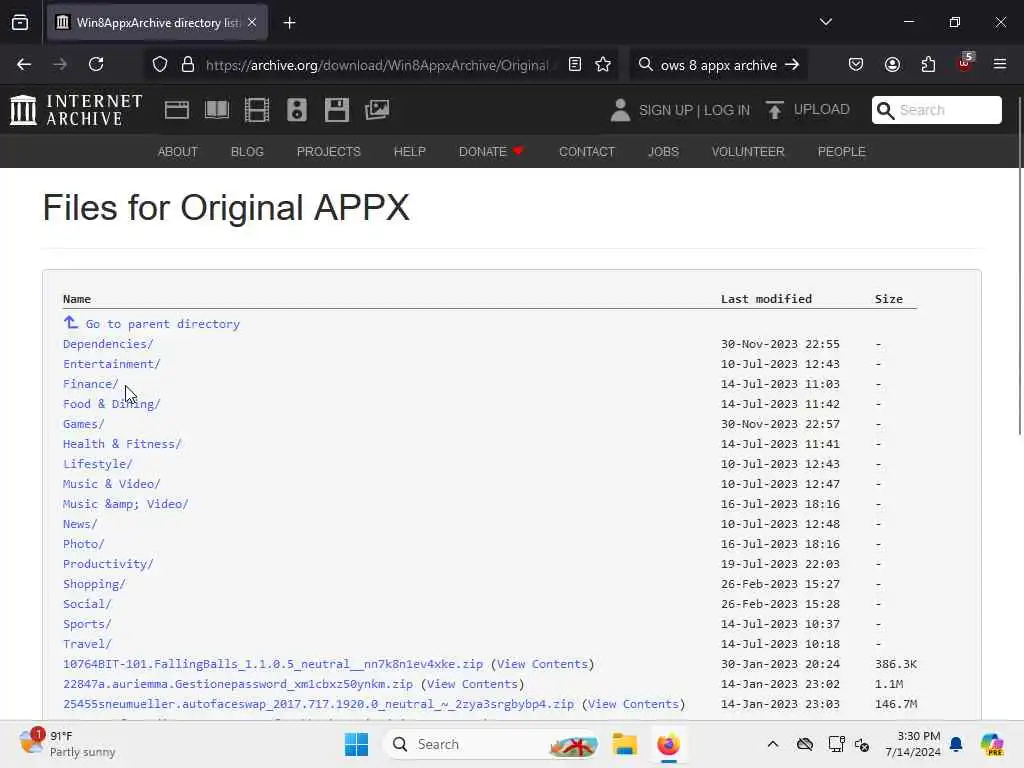This screenshot has height=768, width=1024.
Task: Click the Internet Archive logo
Action: 76,110
